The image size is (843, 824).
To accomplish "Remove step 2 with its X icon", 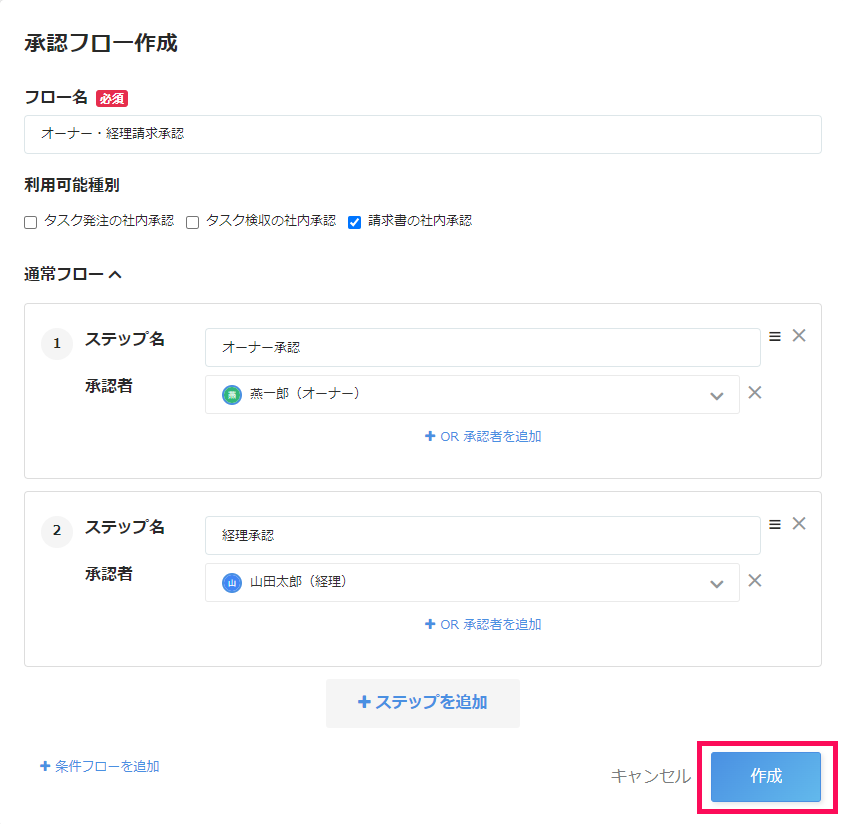I will coord(799,524).
